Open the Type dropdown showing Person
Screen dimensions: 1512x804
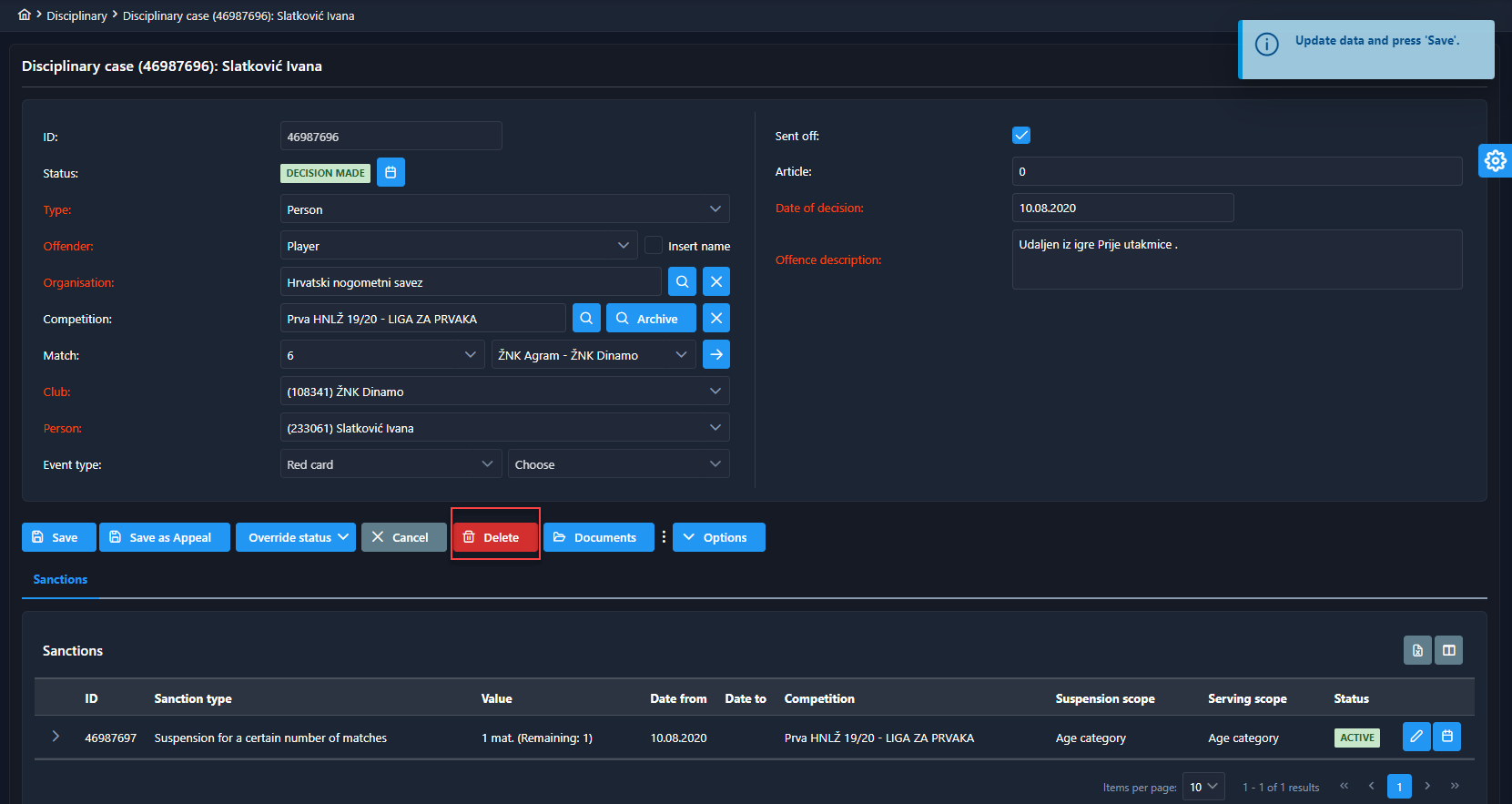504,209
